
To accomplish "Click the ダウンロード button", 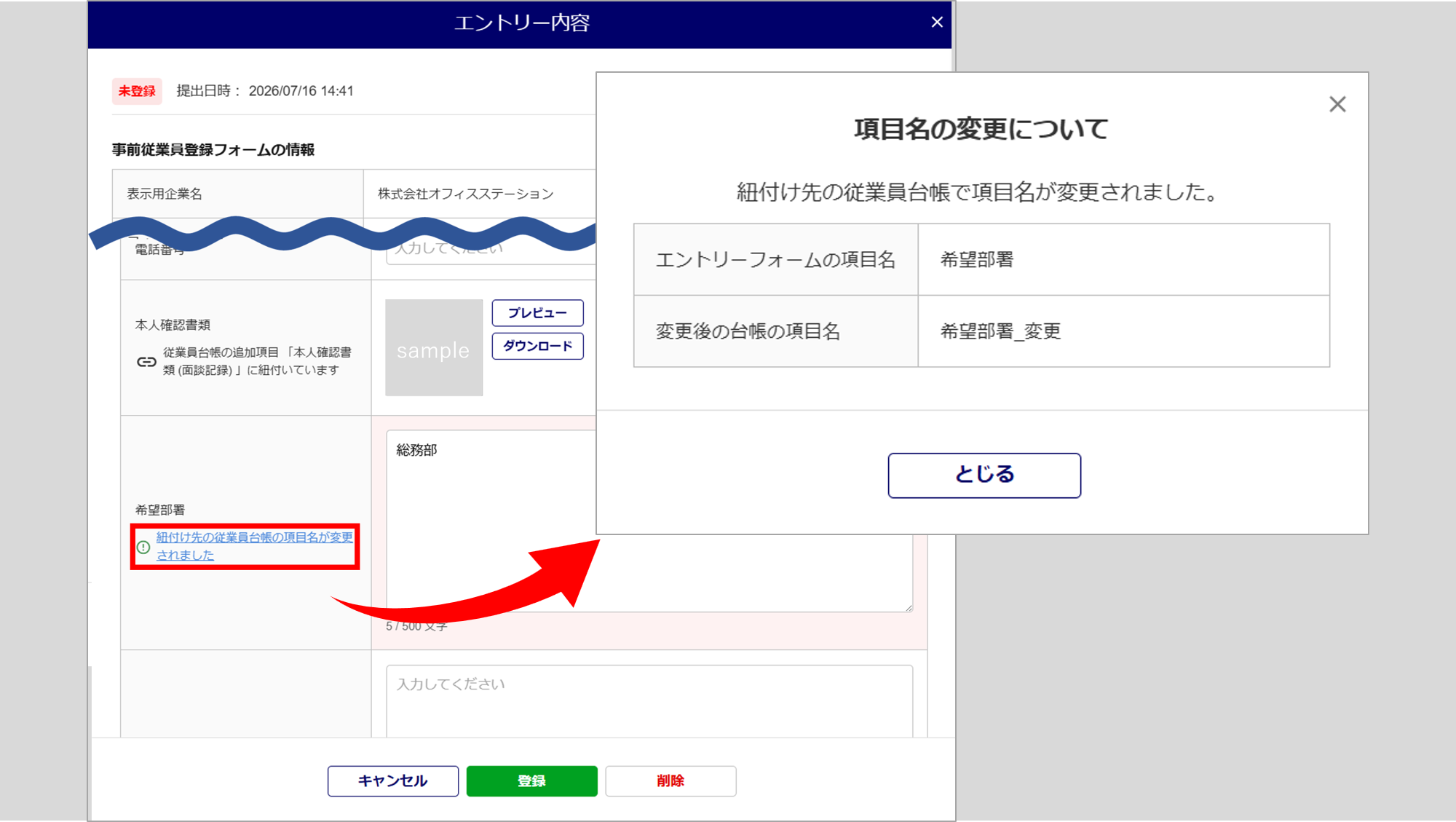I will point(537,346).
